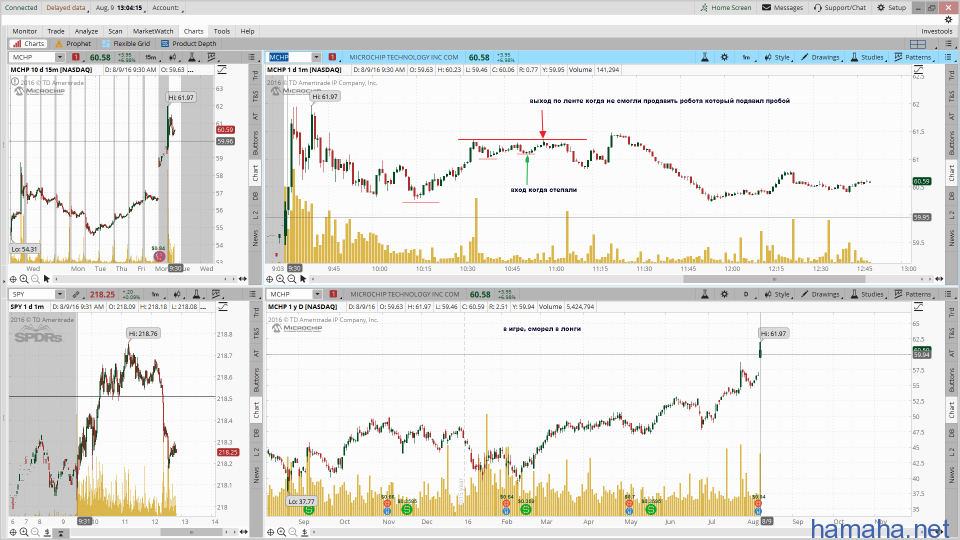This screenshot has width=960, height=540.
Task: Open the Investools link
Action: [x=937, y=31]
